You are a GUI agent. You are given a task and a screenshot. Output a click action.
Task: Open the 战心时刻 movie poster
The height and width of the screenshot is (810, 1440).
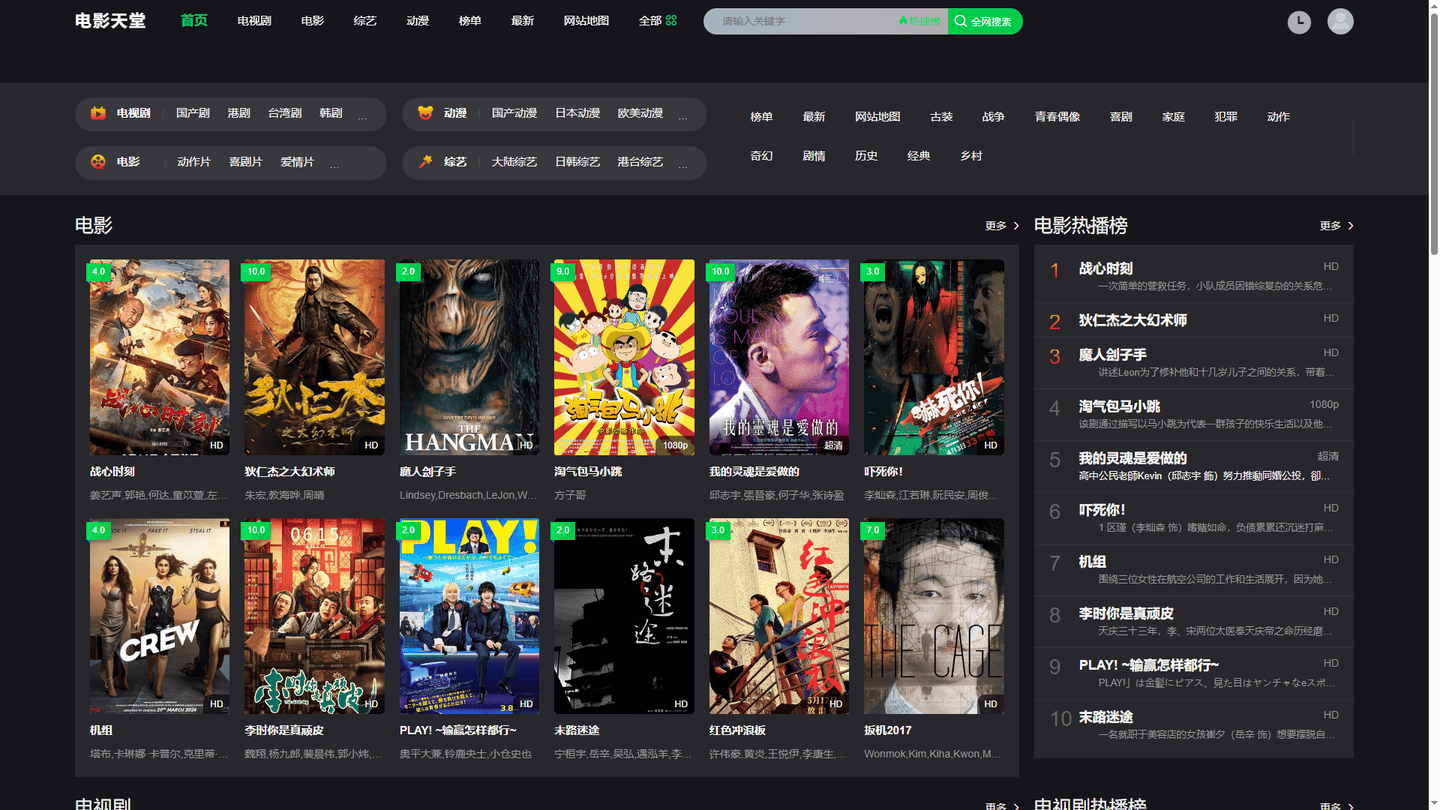coord(159,358)
